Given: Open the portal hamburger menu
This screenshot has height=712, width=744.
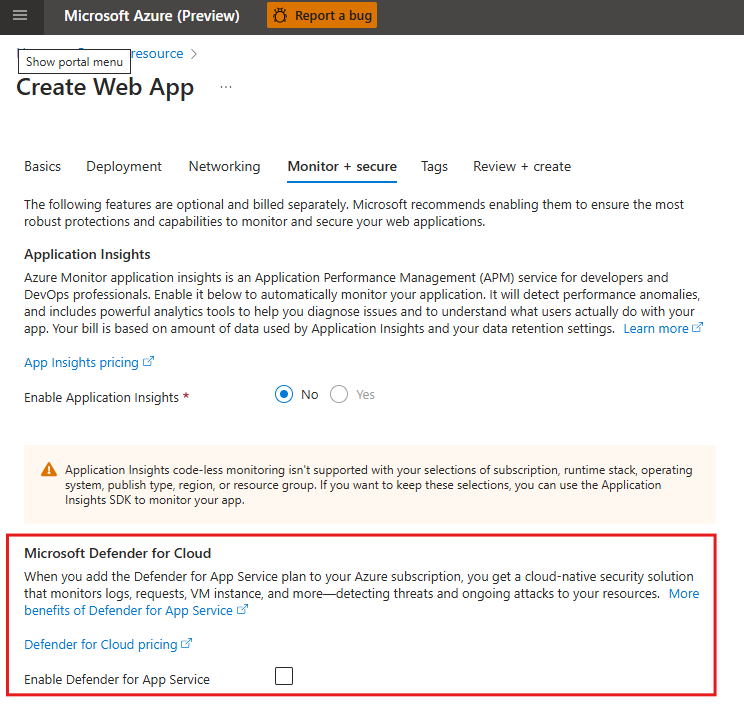Looking at the screenshot, I should (x=20, y=16).
